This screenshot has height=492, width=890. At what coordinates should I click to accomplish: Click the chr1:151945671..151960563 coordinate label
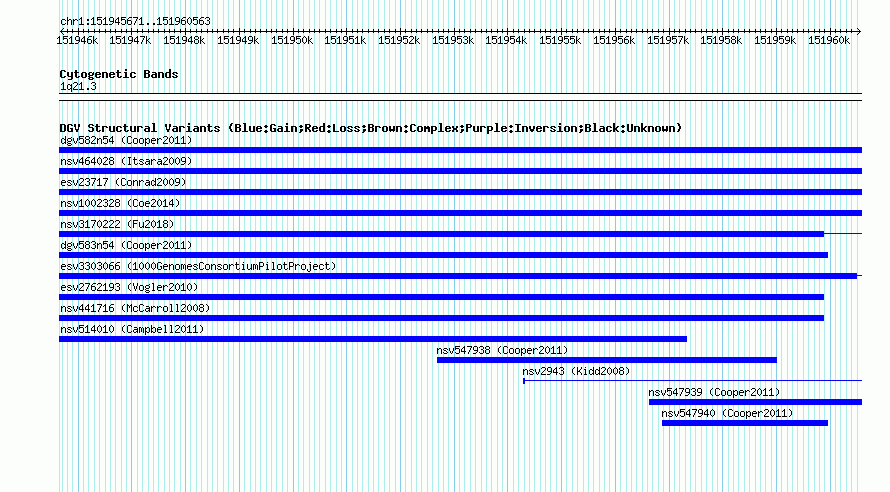pos(135,21)
